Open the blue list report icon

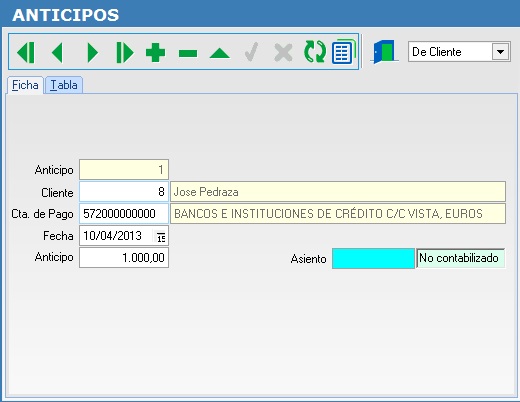click(x=343, y=52)
